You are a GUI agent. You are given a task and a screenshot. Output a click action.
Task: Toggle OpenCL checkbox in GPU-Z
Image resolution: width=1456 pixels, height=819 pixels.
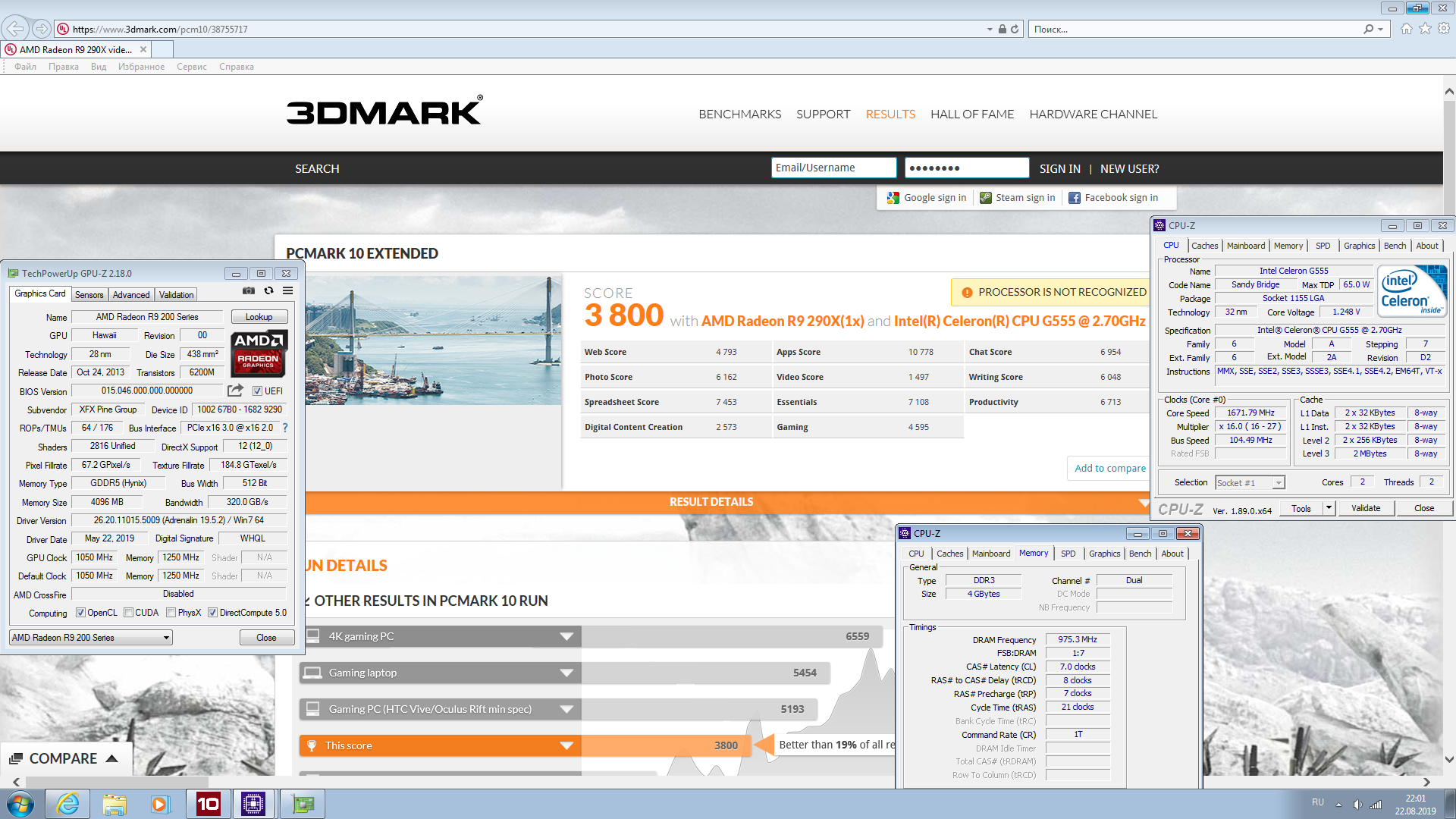click(80, 613)
